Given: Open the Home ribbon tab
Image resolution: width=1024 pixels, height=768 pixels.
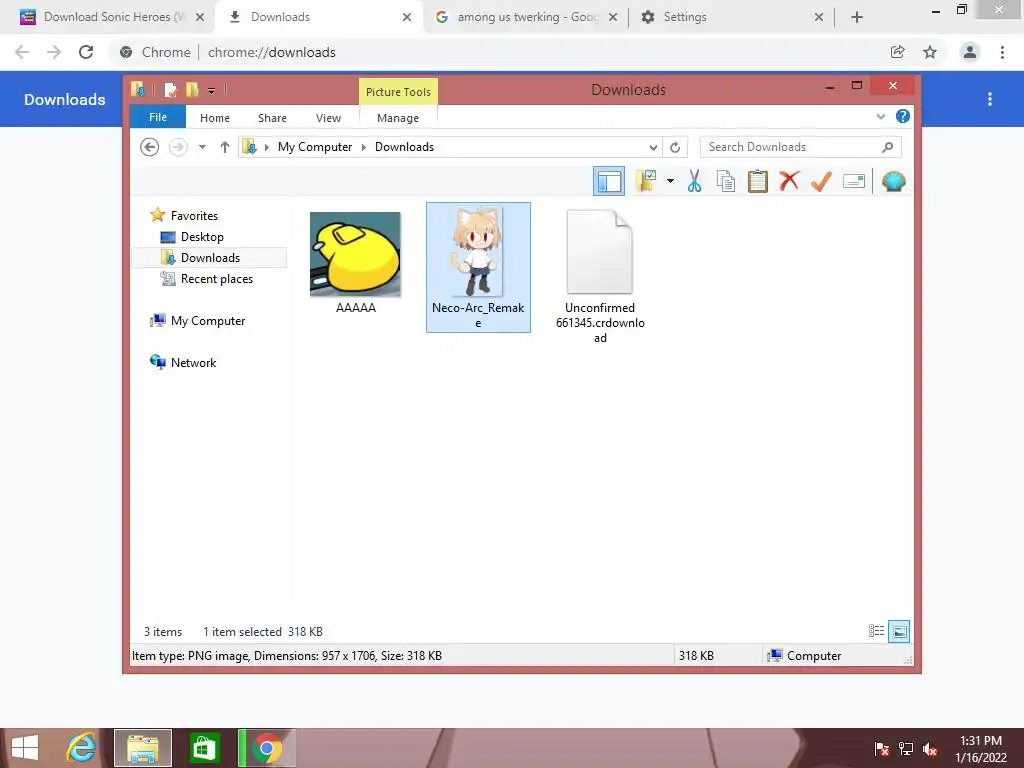Looking at the screenshot, I should point(215,118).
